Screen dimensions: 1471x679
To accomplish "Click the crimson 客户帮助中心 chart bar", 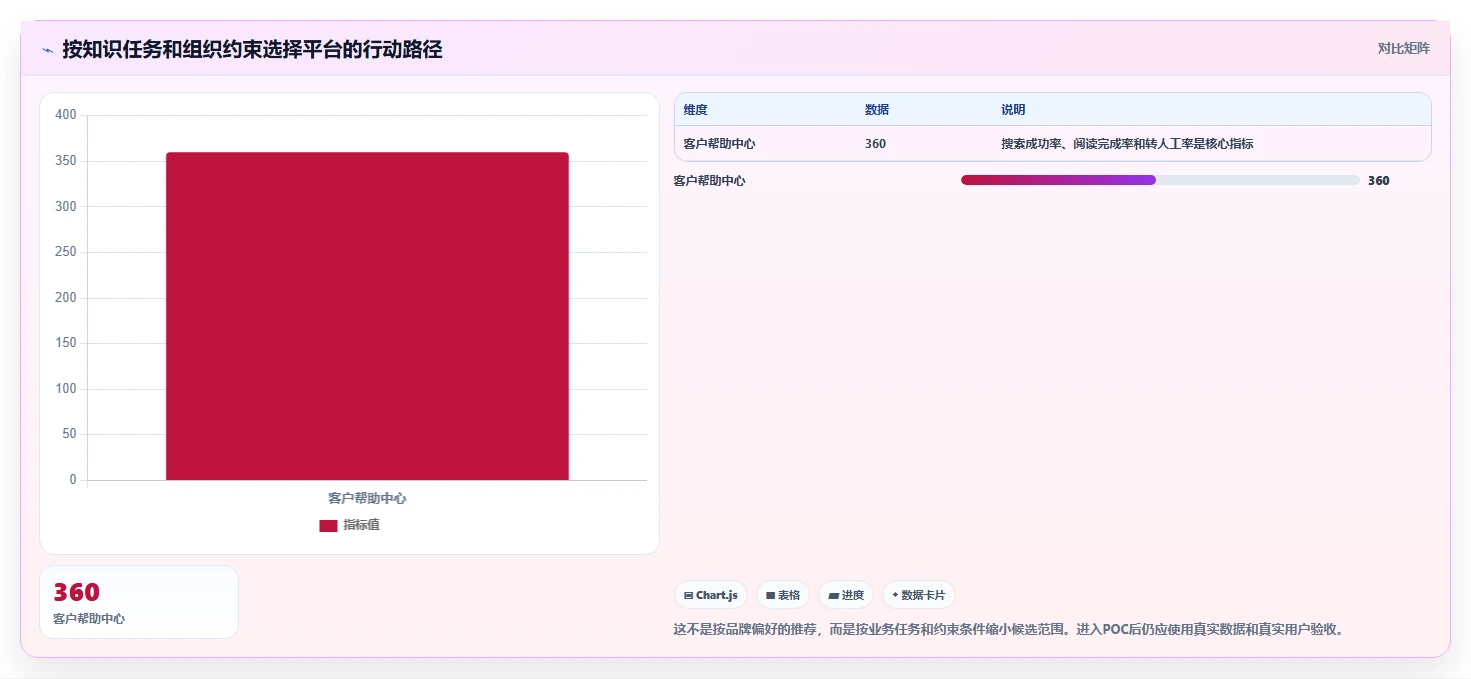I will [367, 316].
